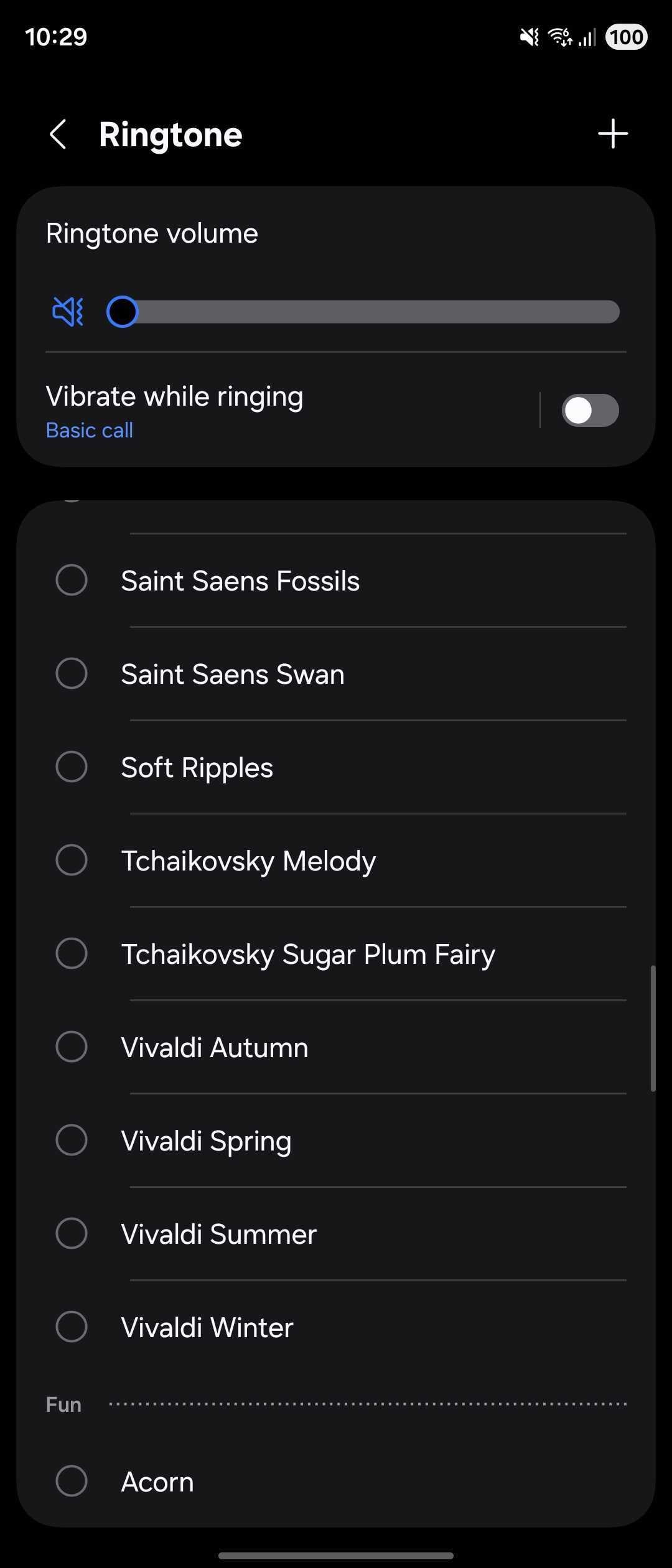This screenshot has height=1568, width=672.
Task: Select the Soft Ripples radio button
Action: (72, 767)
